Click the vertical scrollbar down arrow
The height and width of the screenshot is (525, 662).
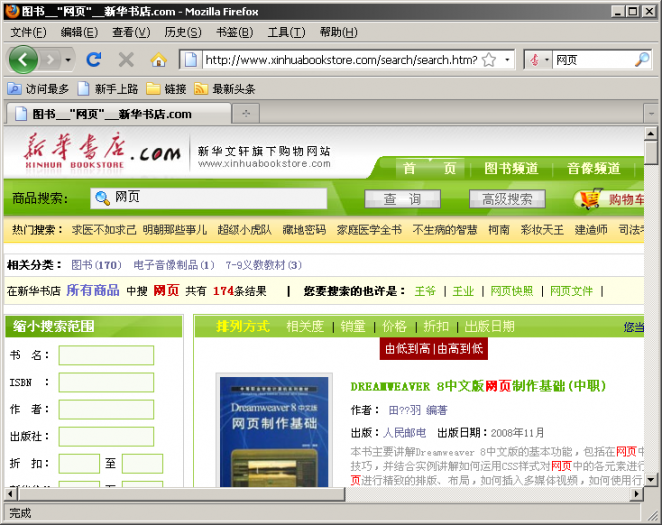tap(651, 480)
